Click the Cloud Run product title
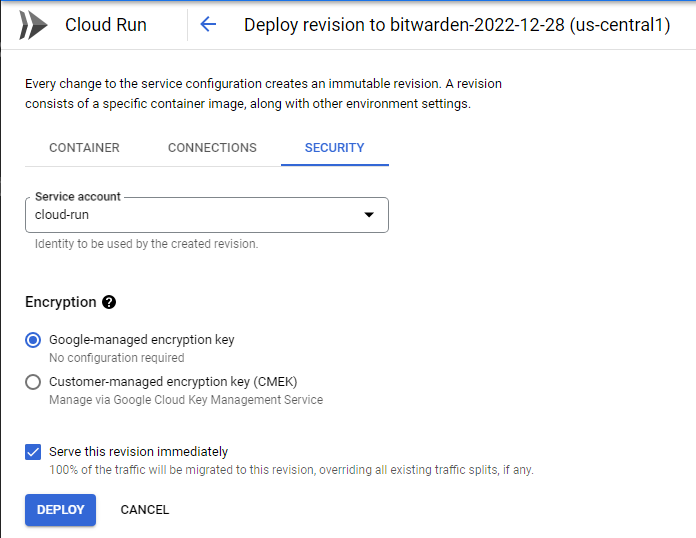 [105, 25]
